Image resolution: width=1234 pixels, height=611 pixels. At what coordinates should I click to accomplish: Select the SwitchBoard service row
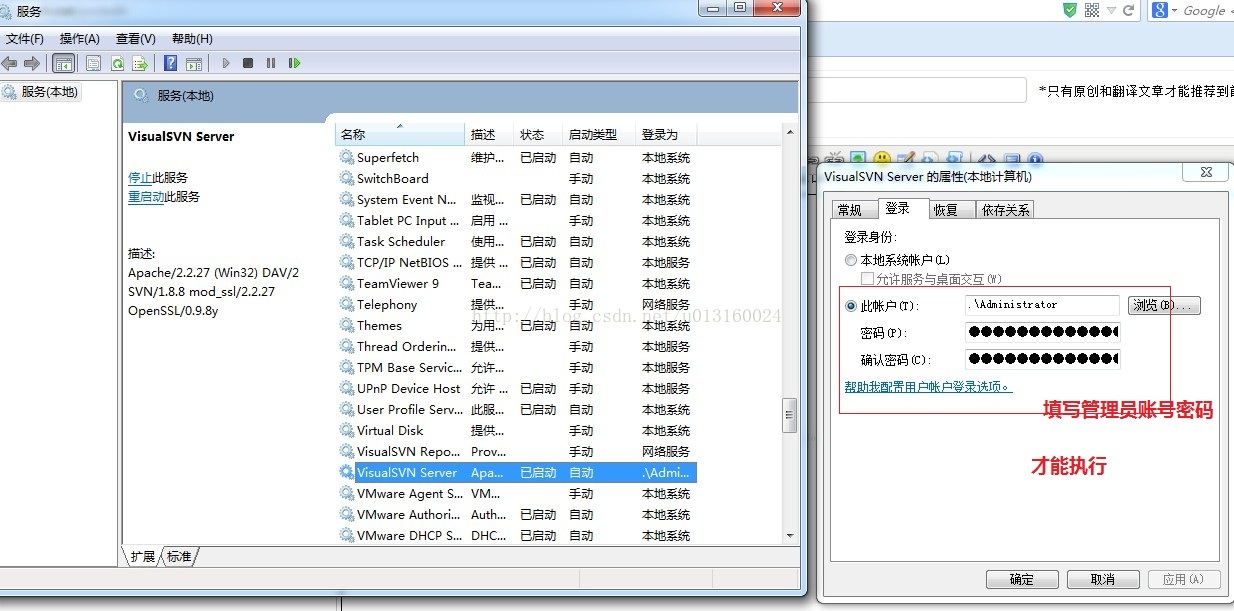click(x=517, y=178)
